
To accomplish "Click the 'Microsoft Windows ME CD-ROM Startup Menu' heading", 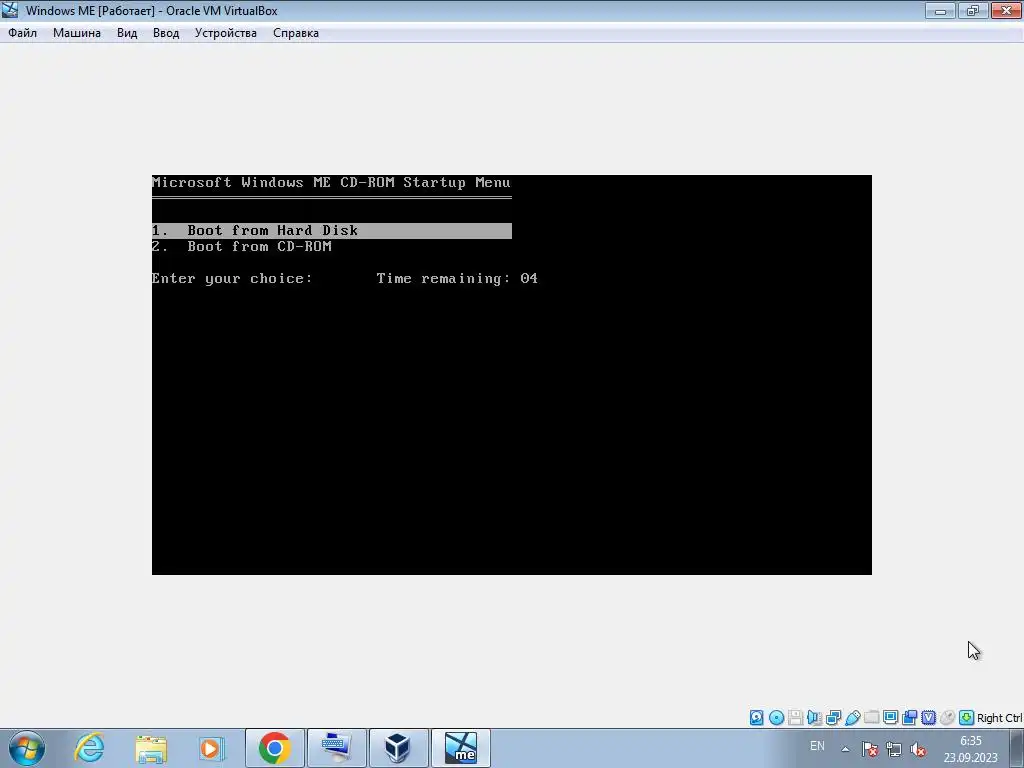I will [x=331, y=182].
